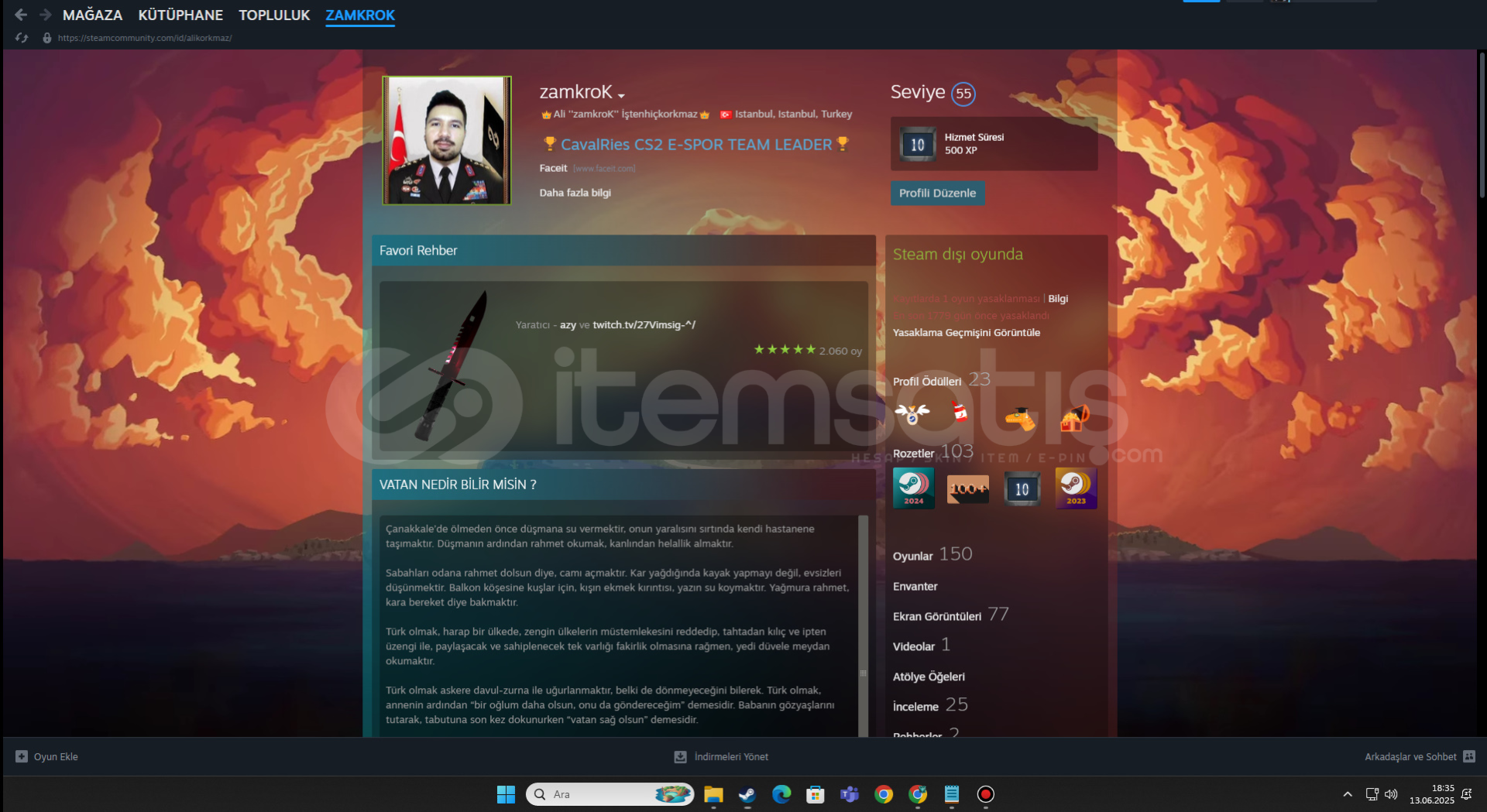Open Ekran Görüntüleri 77 link
Screen dimensions: 1487x812
pos(951,615)
